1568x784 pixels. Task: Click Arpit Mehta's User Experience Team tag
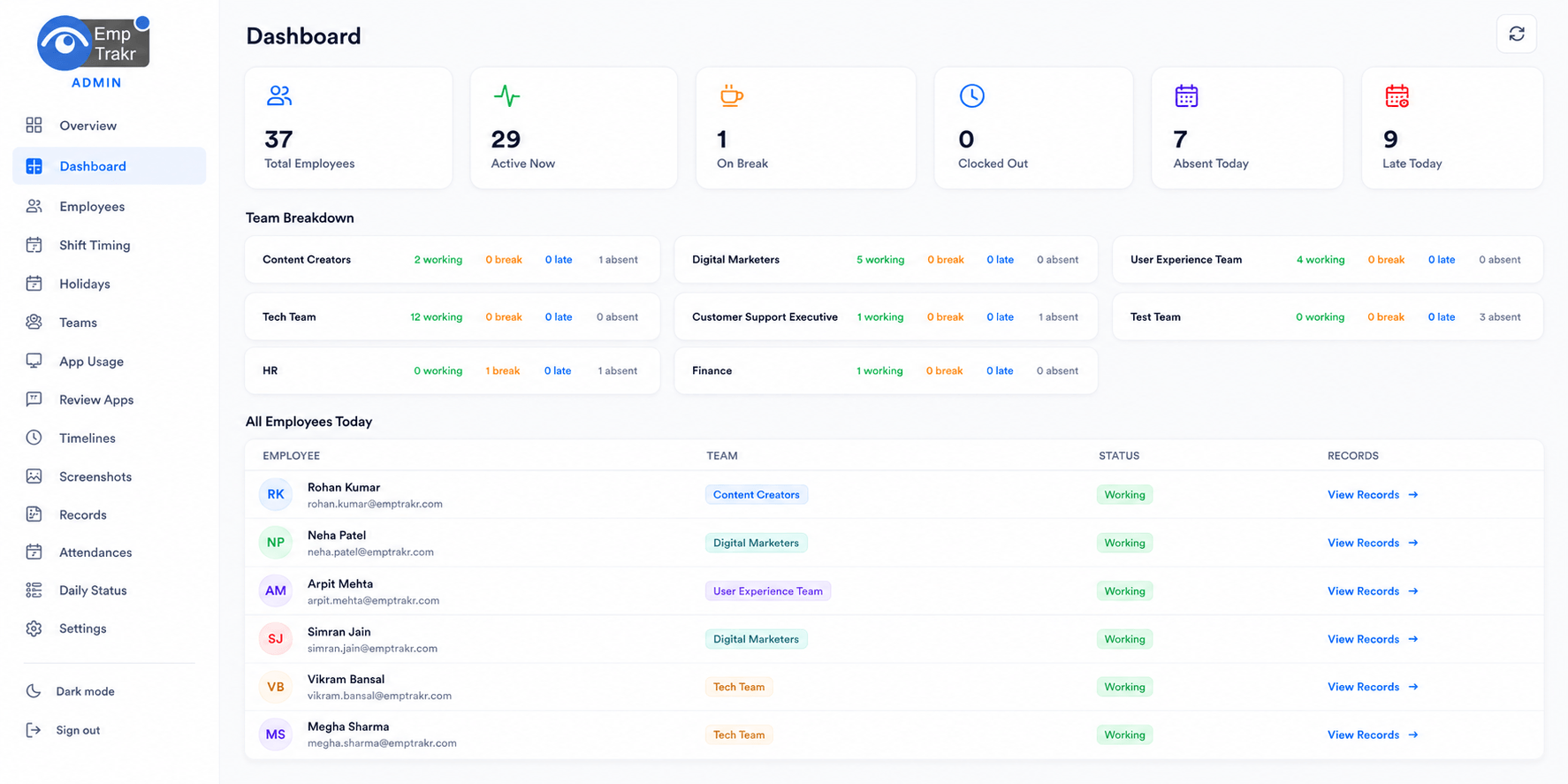point(767,590)
